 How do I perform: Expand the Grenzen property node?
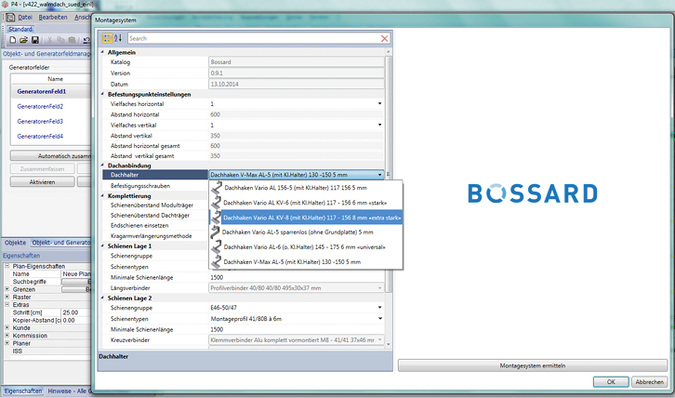coord(7,289)
